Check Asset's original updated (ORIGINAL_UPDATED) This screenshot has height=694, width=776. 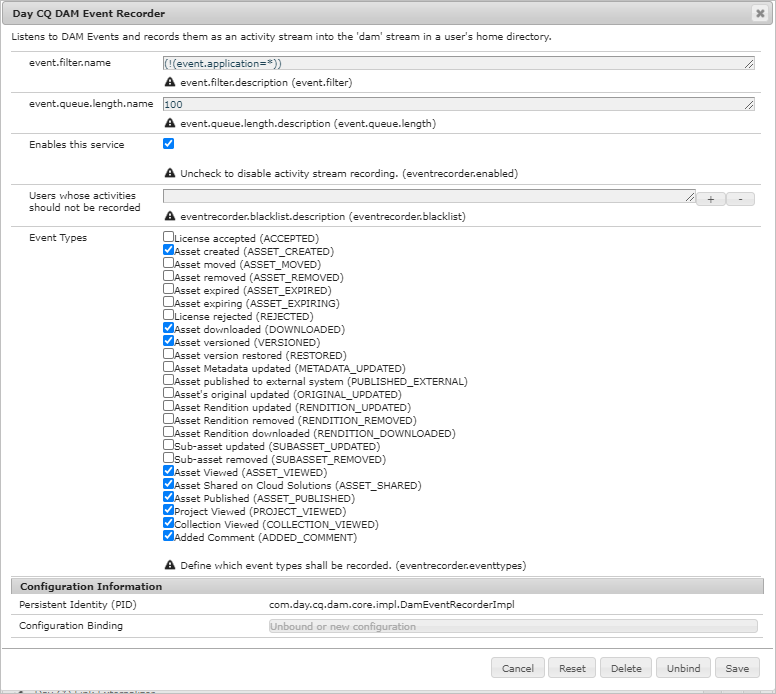tap(168, 393)
